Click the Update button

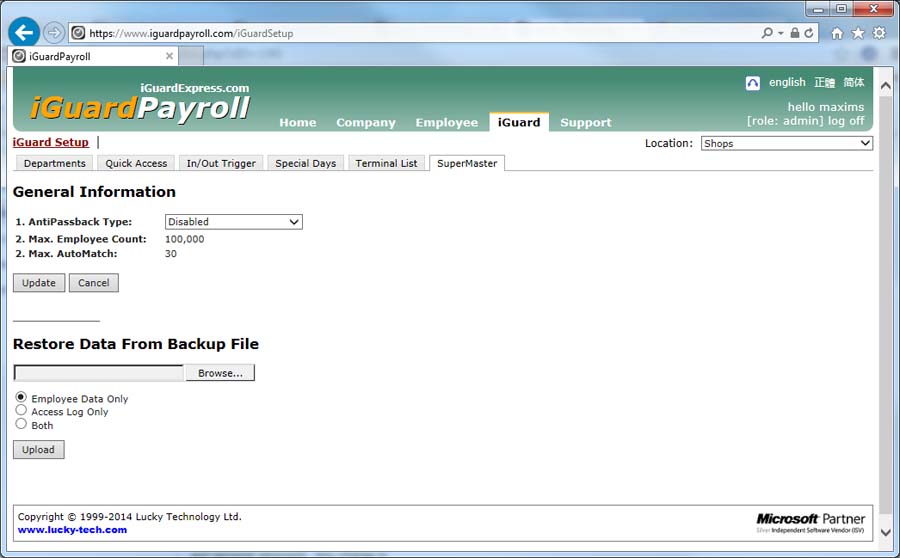[39, 282]
